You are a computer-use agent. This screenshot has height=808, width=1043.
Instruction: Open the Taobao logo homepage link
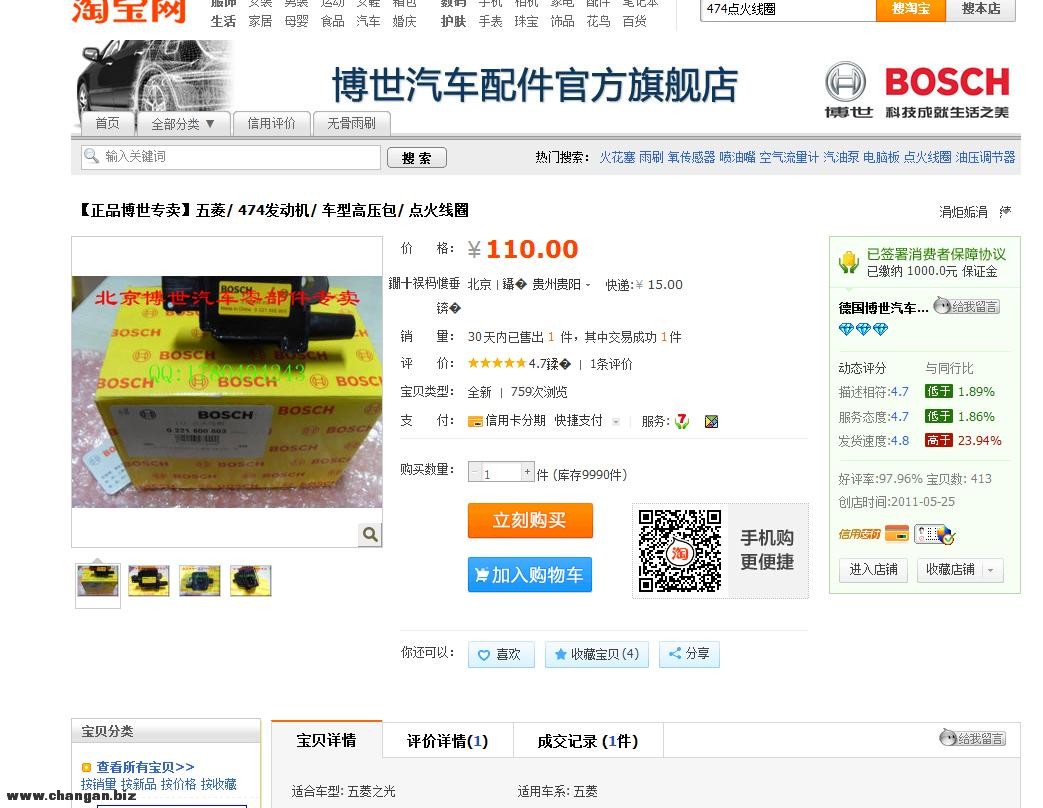128,10
